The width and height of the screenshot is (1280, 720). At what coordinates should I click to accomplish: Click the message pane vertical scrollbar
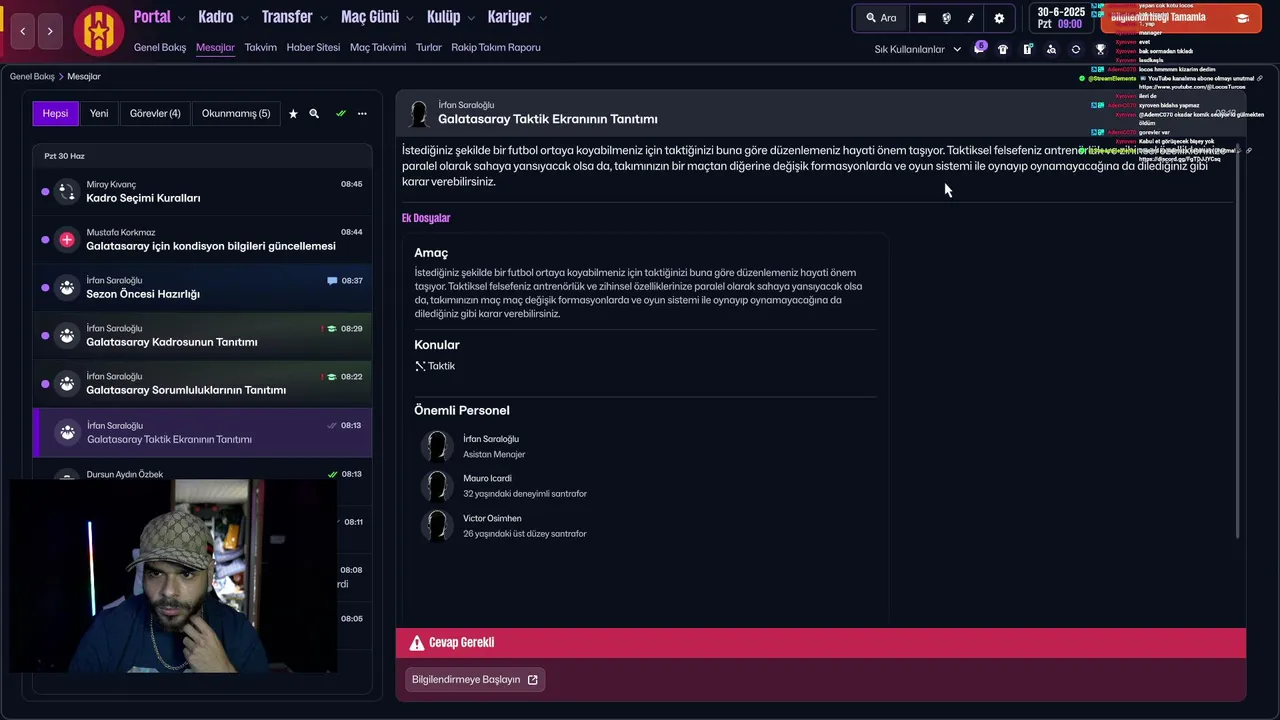point(1238,340)
